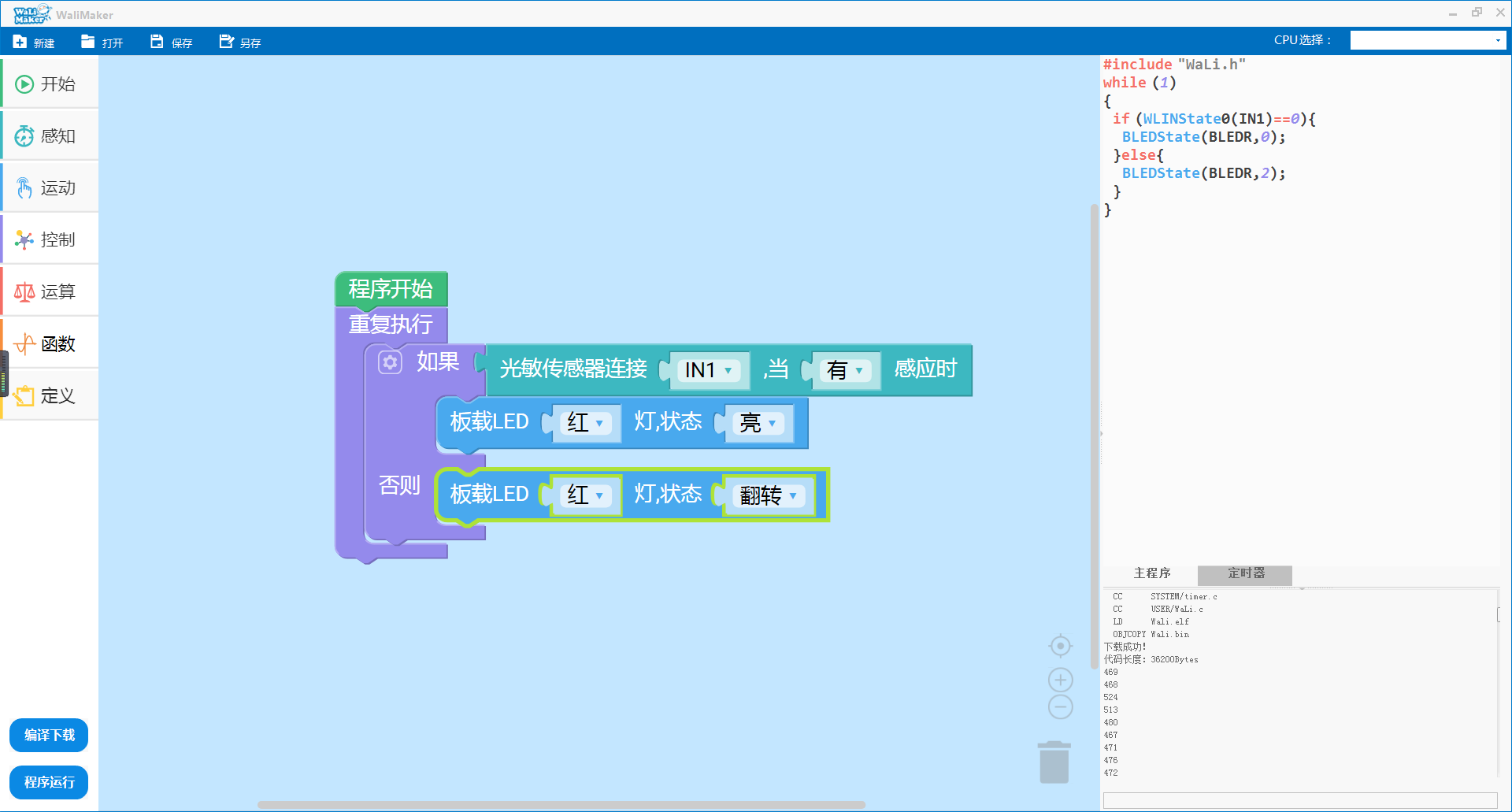Switch to the 定时器 tab
The image size is (1512, 812).
1245,573
